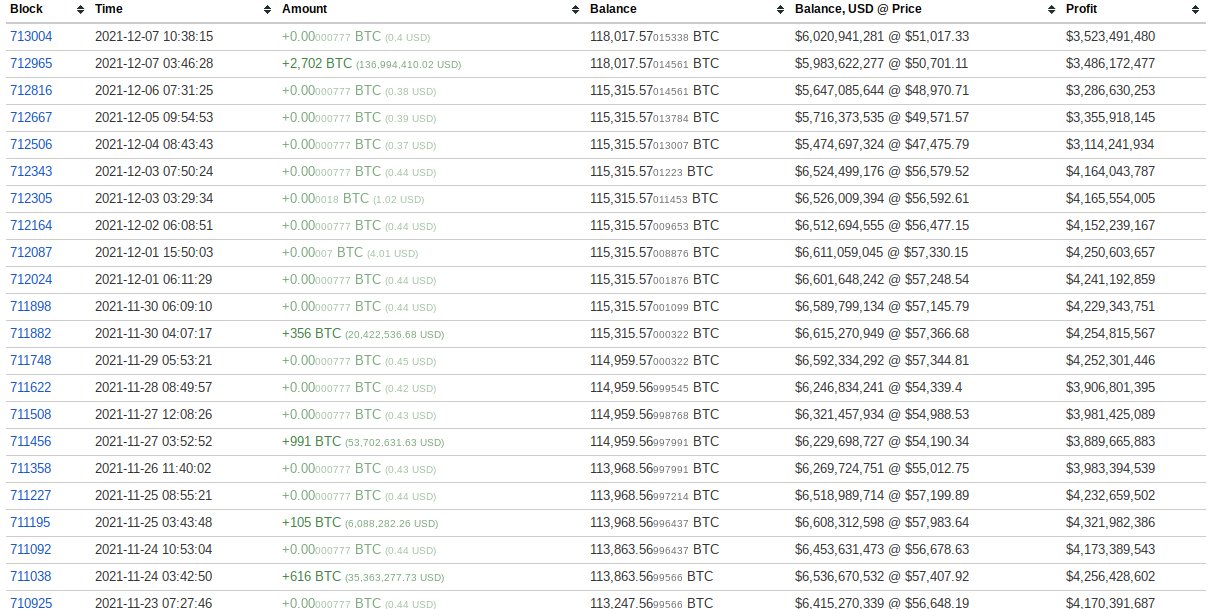Open block 713004 details
The height and width of the screenshot is (609, 1220).
22,36
